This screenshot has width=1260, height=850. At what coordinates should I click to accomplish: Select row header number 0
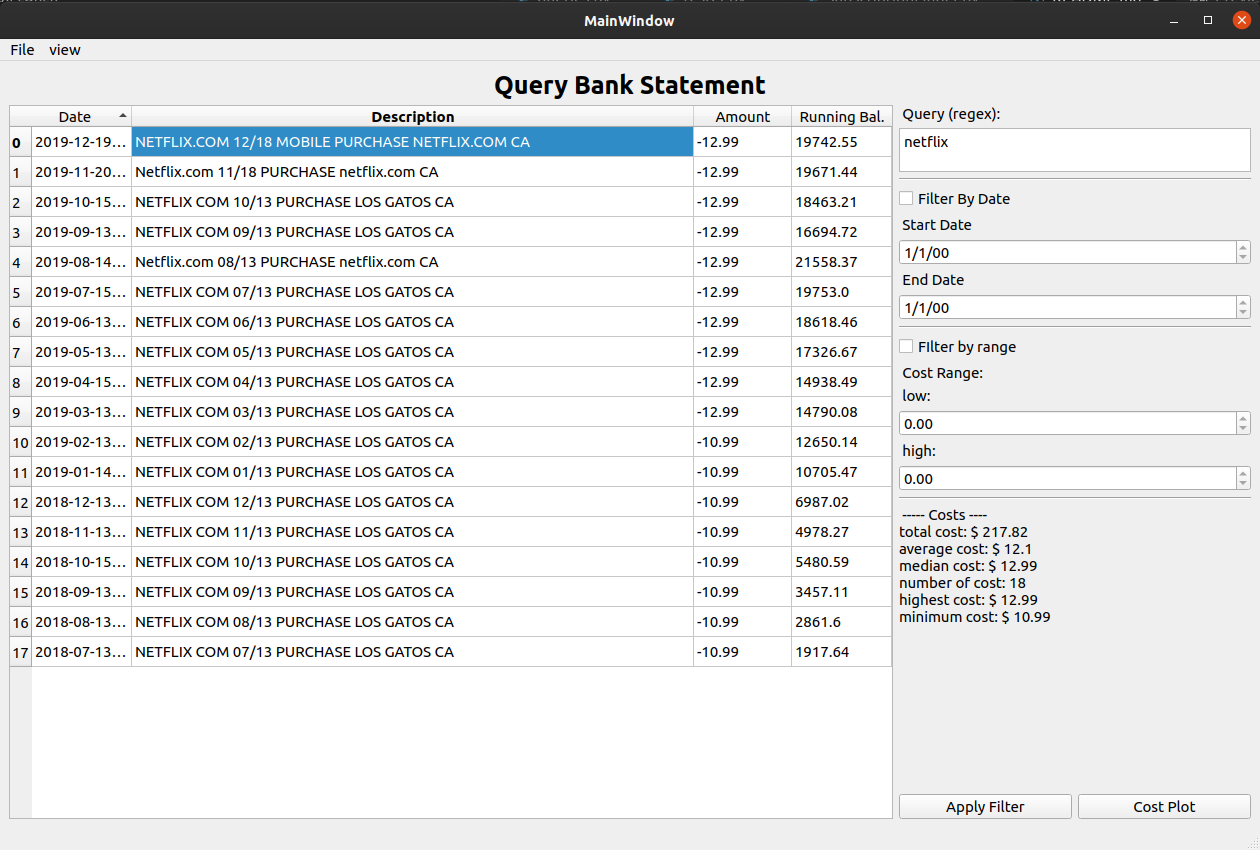[x=21, y=142]
